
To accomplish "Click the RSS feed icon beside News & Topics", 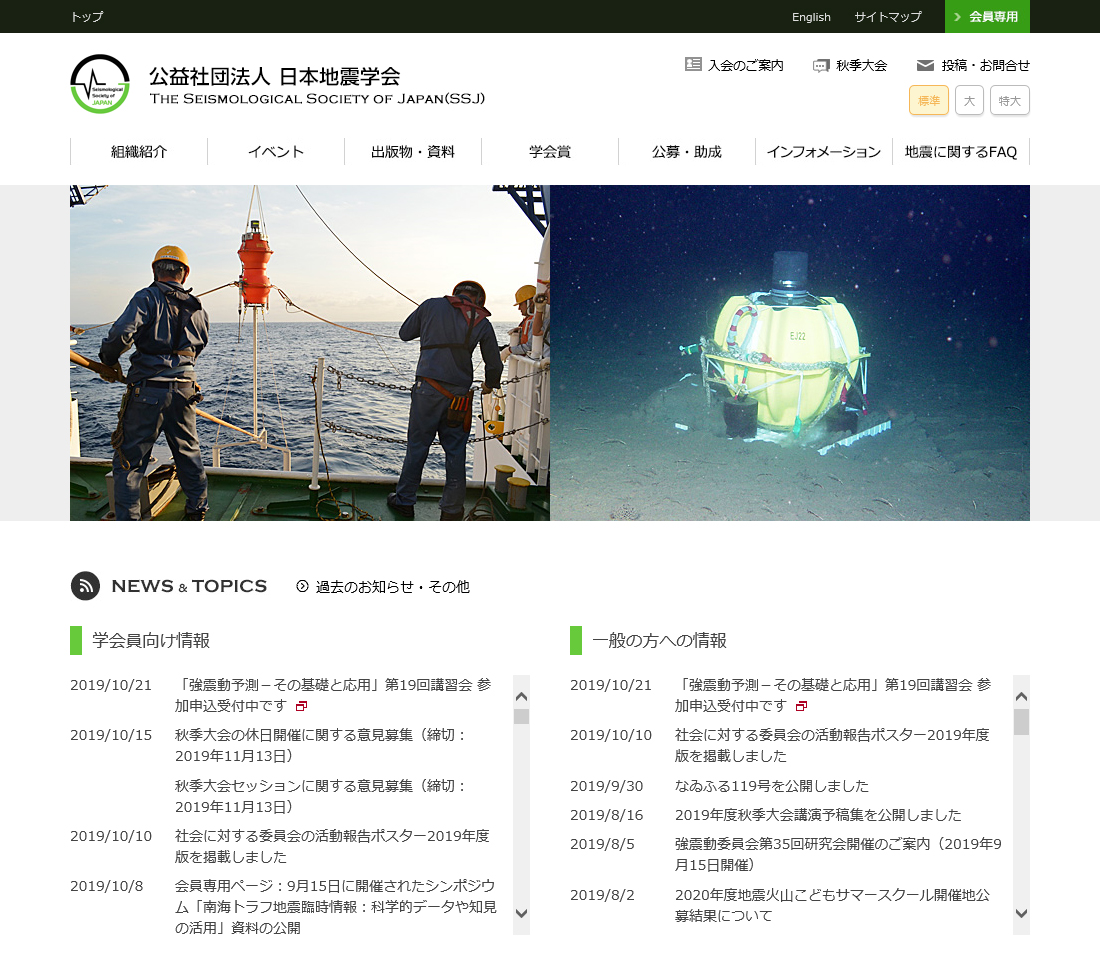I will [85, 586].
